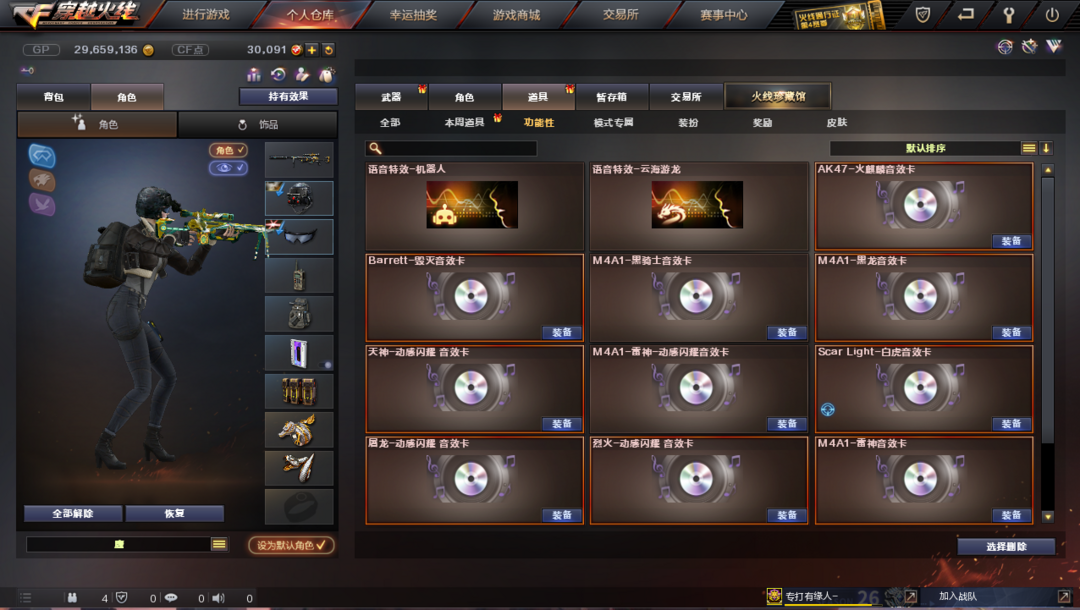
Task: Click the speaker icon in bottom status bar
Action: pos(218,598)
